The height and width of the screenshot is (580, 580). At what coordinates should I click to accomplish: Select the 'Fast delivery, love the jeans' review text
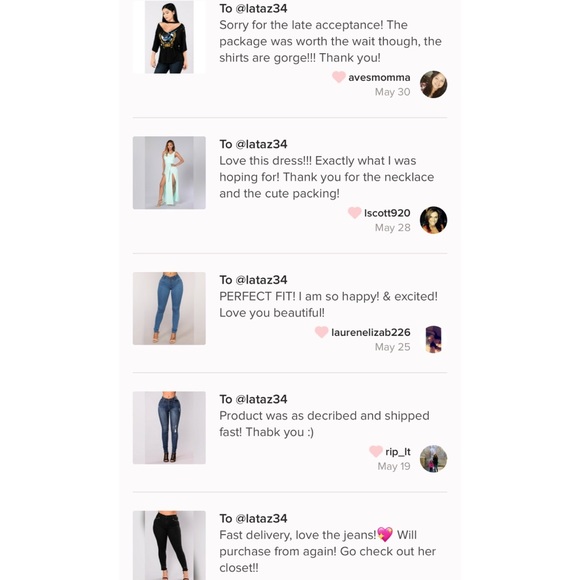pos(328,551)
